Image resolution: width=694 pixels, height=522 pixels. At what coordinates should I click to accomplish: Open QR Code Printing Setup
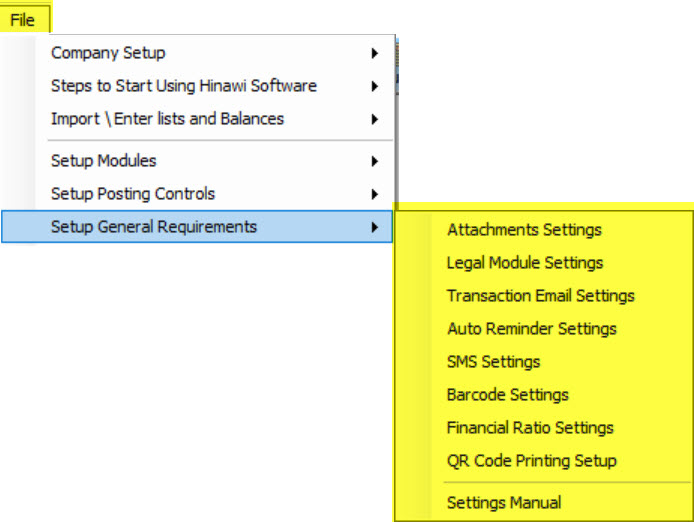pyautogui.click(x=544, y=461)
